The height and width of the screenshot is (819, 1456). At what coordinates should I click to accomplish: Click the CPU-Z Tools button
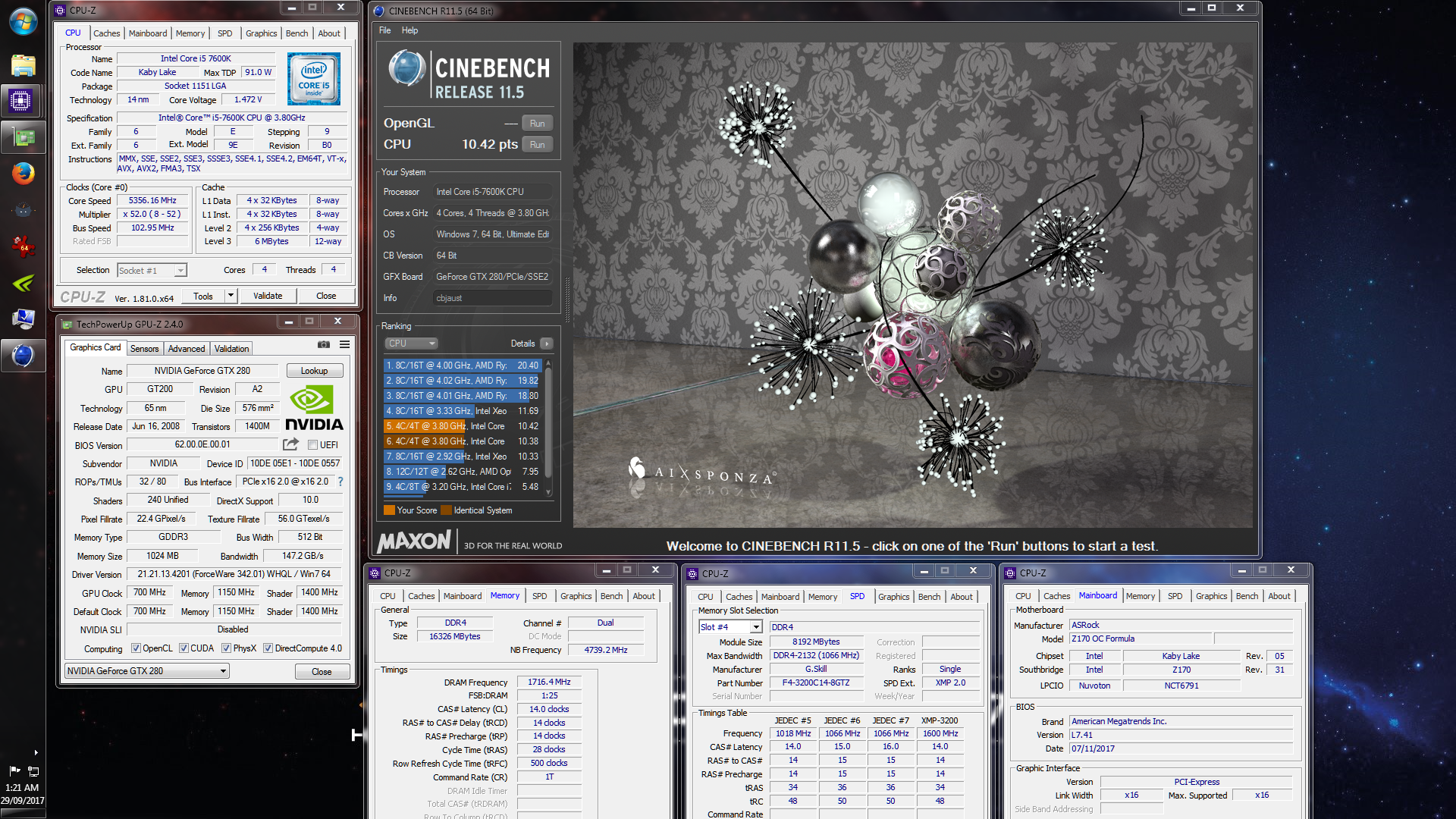pos(202,296)
